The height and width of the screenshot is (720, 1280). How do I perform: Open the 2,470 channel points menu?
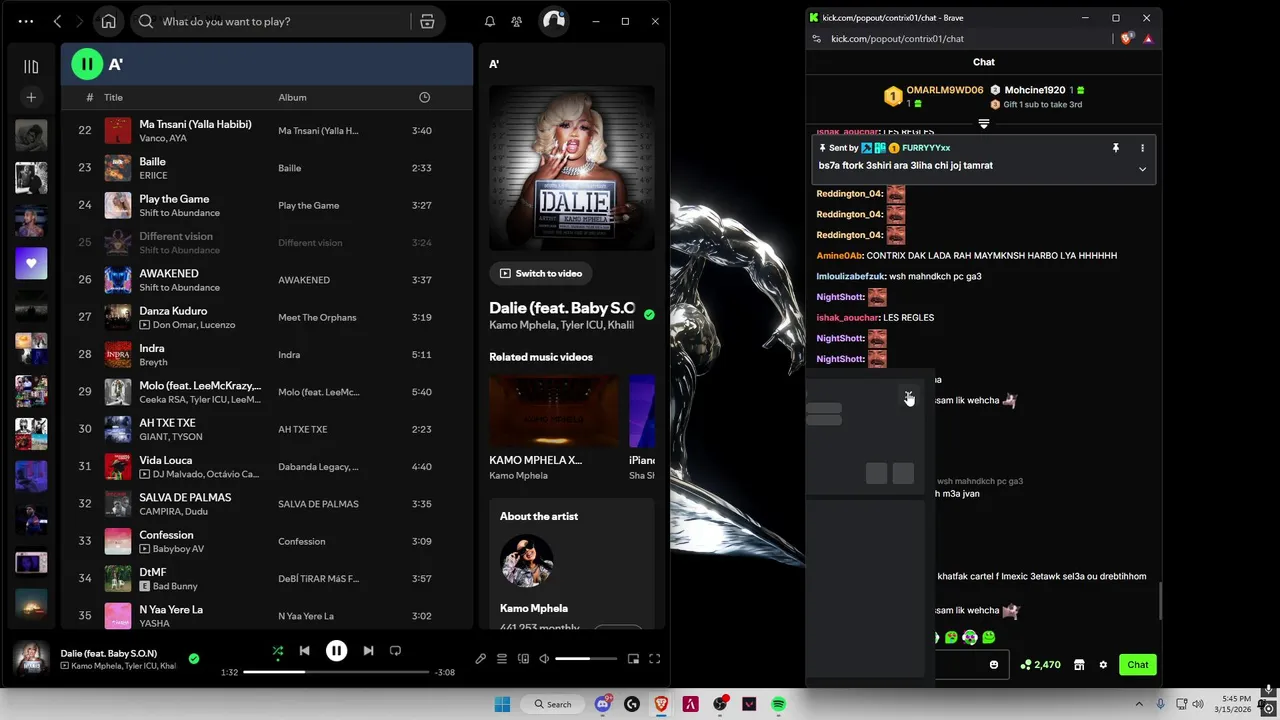point(1040,665)
